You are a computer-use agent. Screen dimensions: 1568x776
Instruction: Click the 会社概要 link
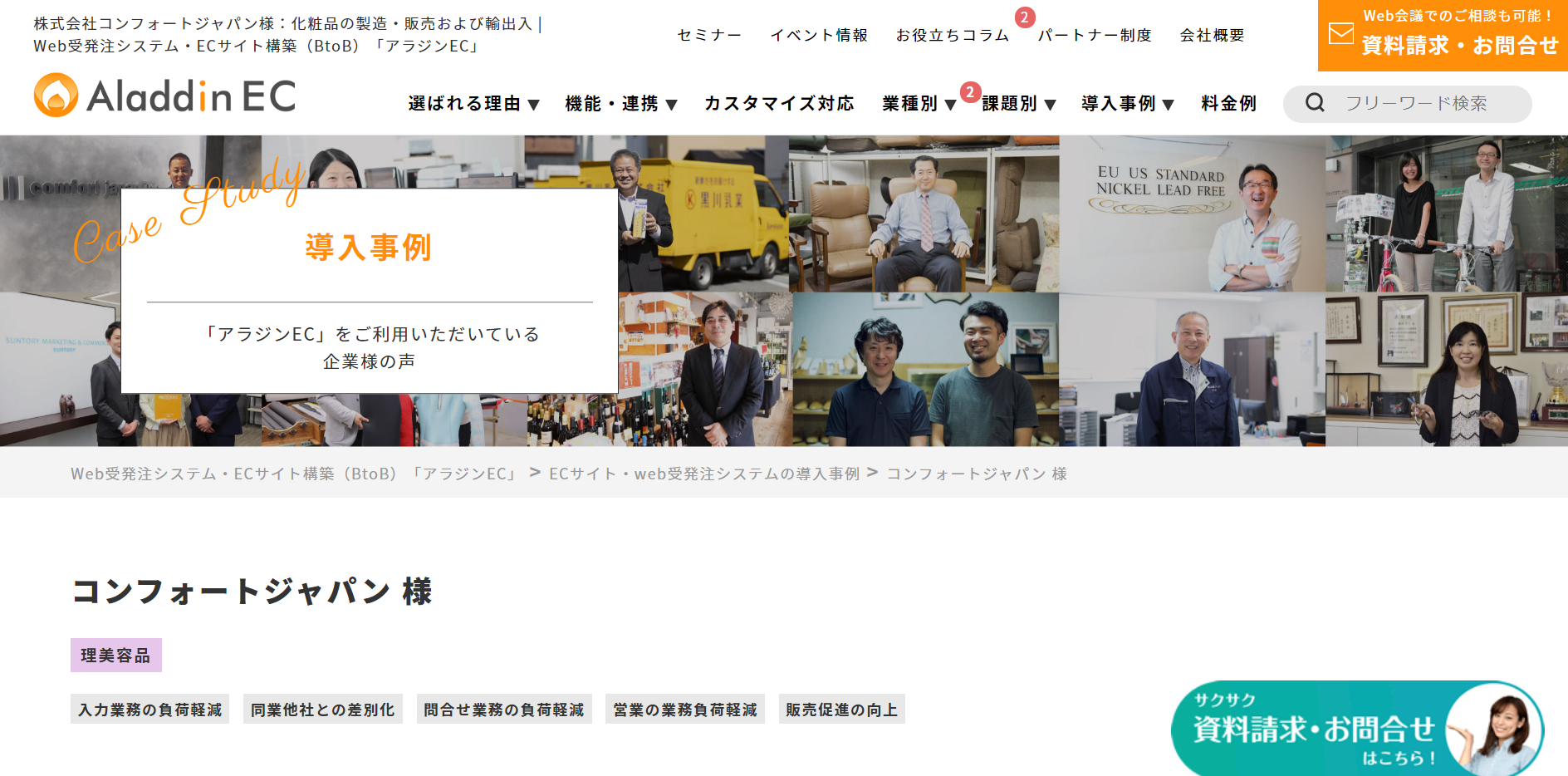1212,35
